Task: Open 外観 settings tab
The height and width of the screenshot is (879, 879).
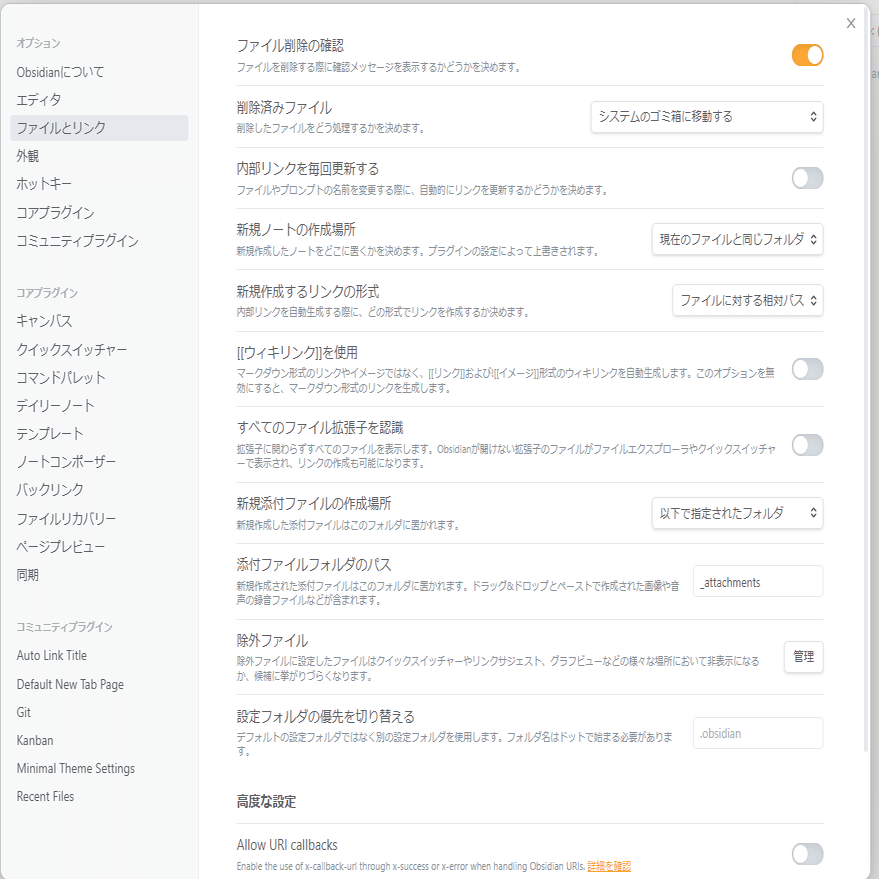Action: 99,156
